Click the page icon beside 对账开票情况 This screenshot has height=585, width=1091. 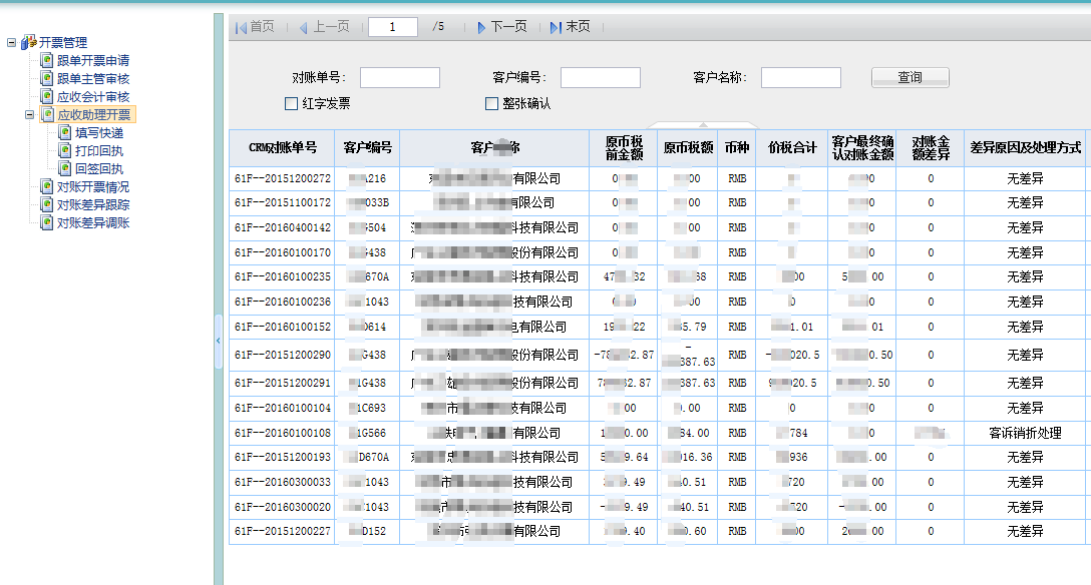(x=47, y=186)
